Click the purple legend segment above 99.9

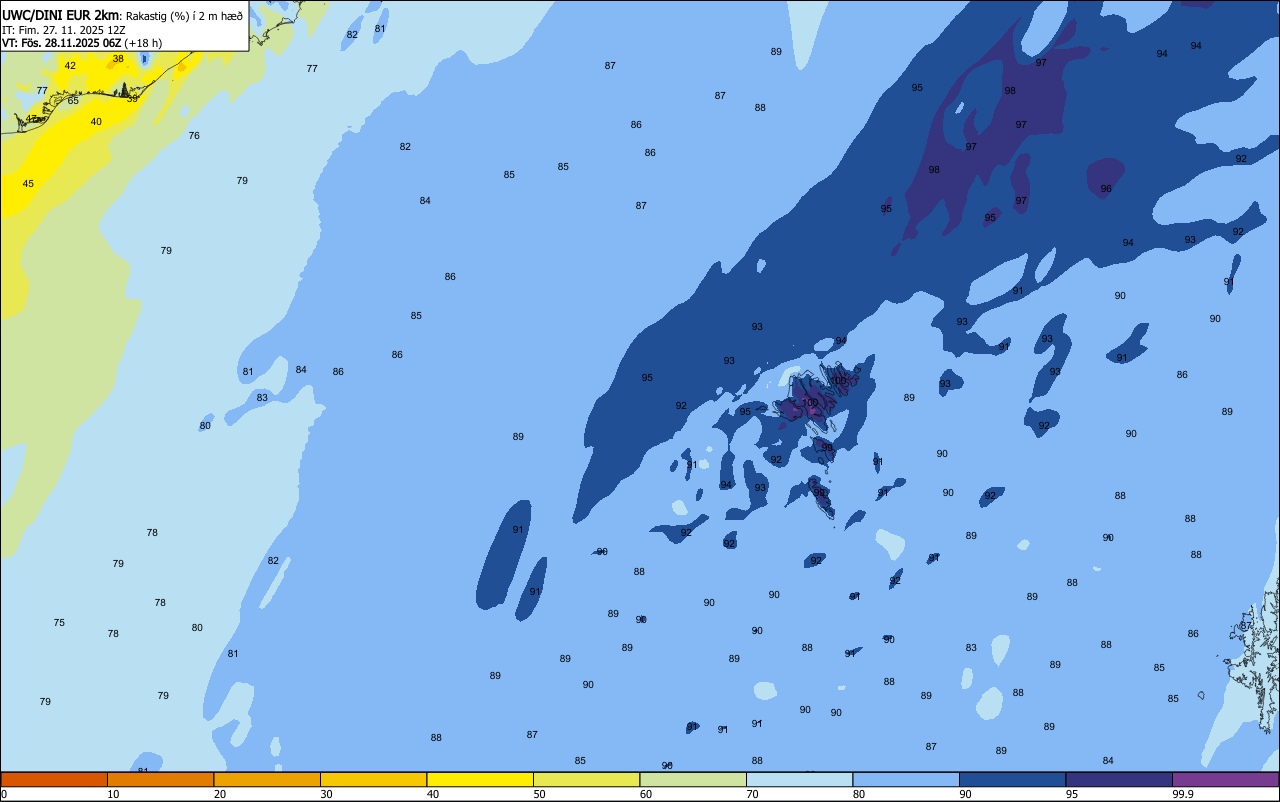click(1225, 779)
